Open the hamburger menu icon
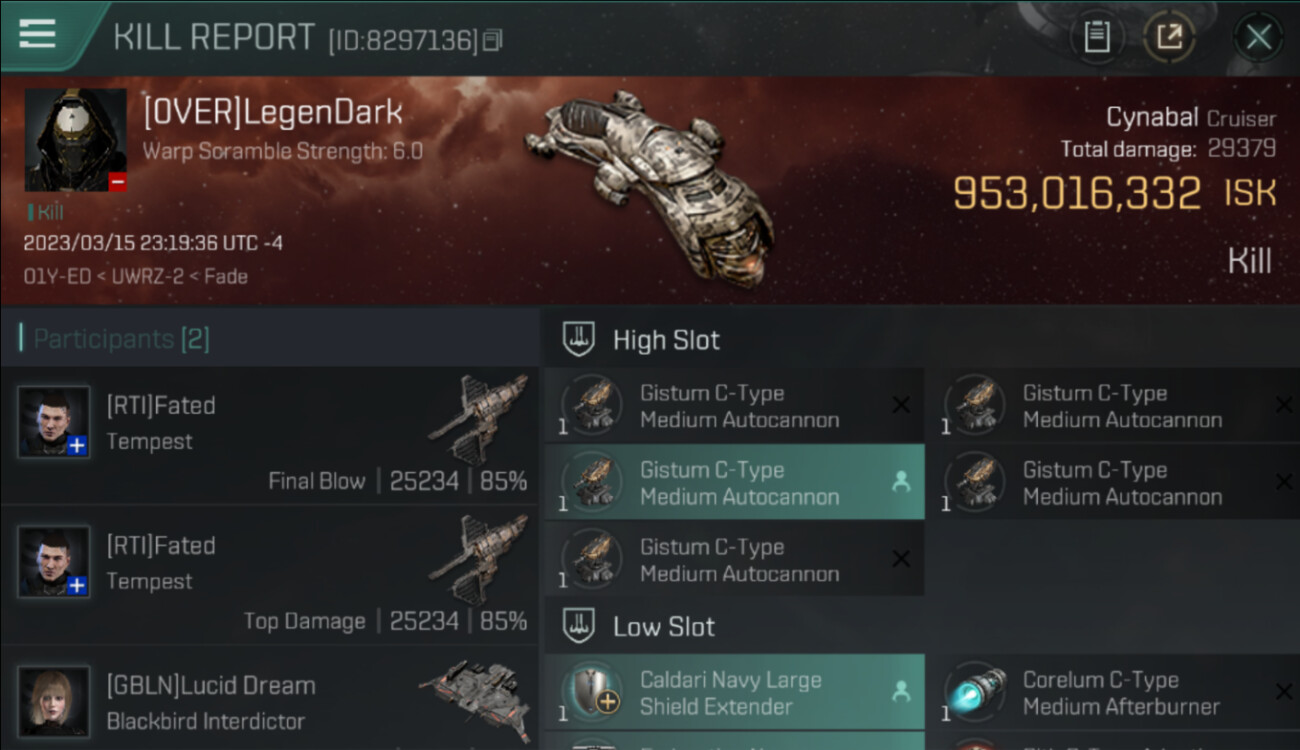This screenshot has height=750, width=1300. [x=37, y=34]
